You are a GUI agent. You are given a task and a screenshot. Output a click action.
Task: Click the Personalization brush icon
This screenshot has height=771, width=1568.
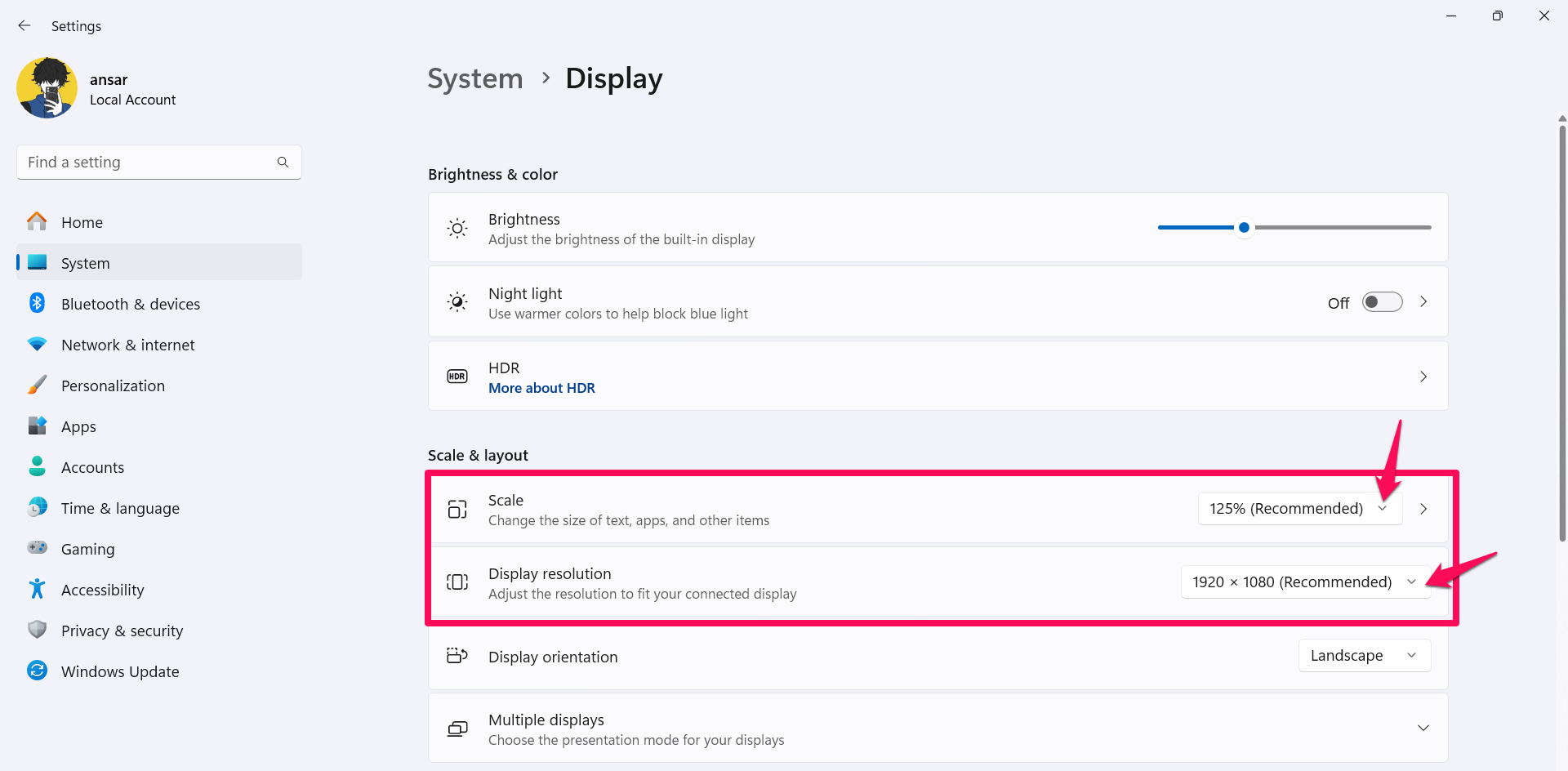pyautogui.click(x=38, y=385)
